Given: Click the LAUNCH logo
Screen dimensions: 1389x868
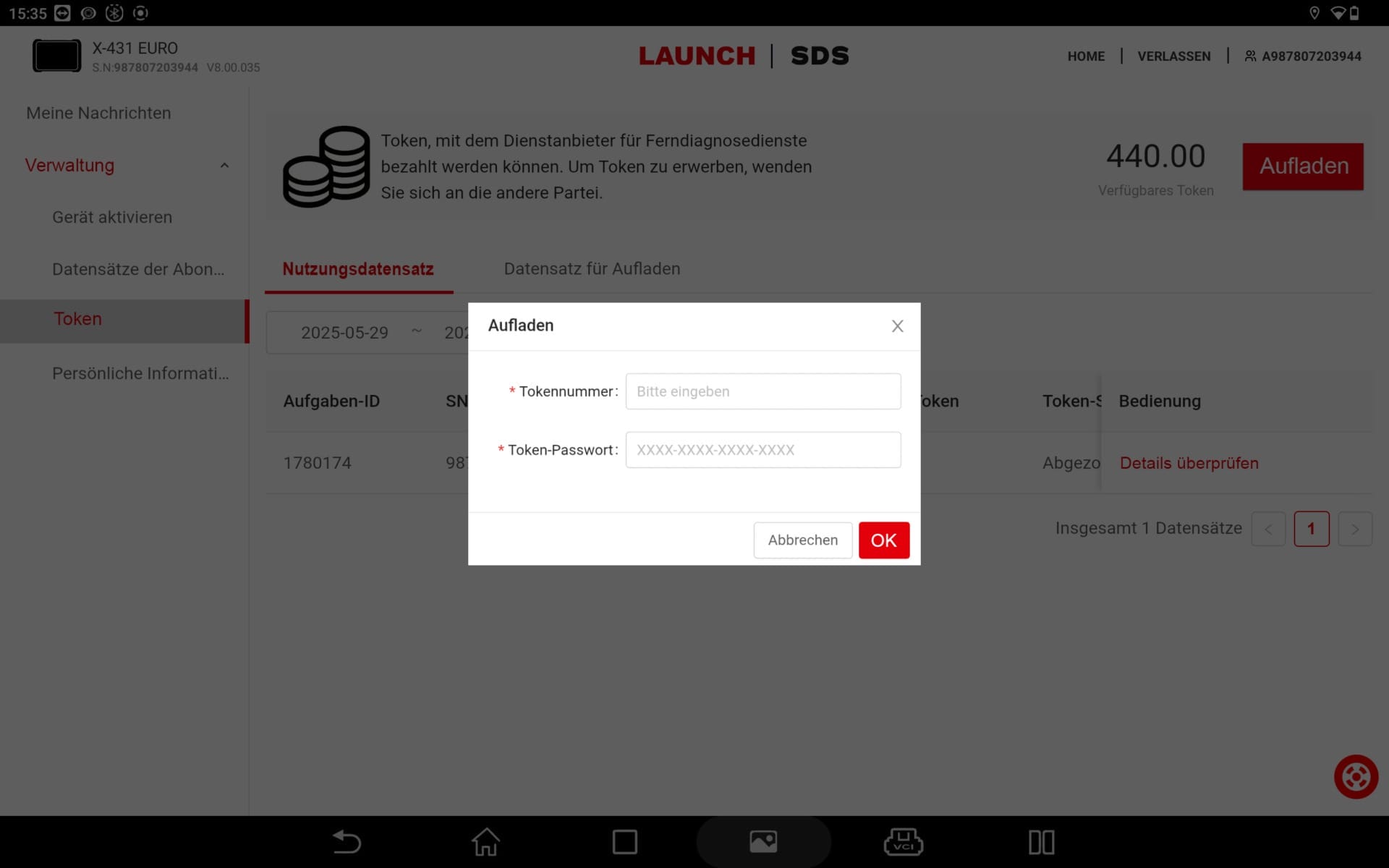Looking at the screenshot, I should [x=697, y=56].
